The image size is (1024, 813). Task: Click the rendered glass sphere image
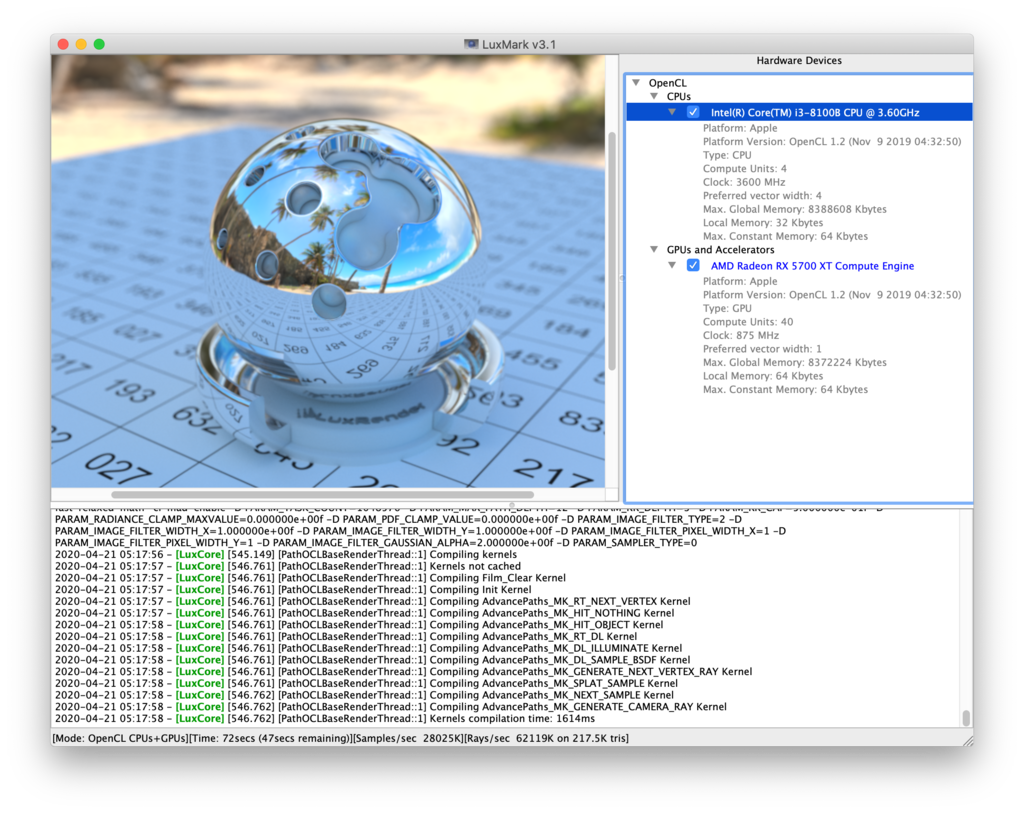(x=328, y=271)
